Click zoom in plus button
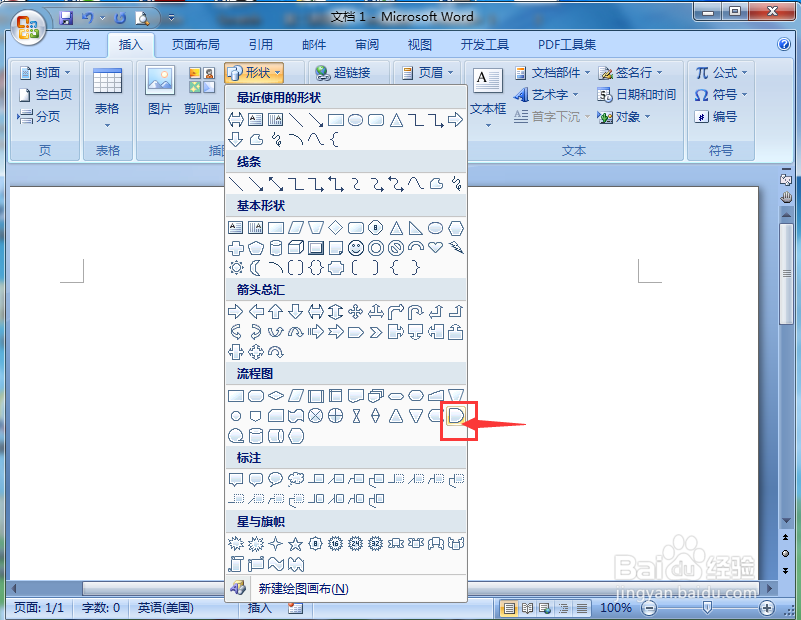The width and height of the screenshot is (801, 620). (x=766, y=608)
